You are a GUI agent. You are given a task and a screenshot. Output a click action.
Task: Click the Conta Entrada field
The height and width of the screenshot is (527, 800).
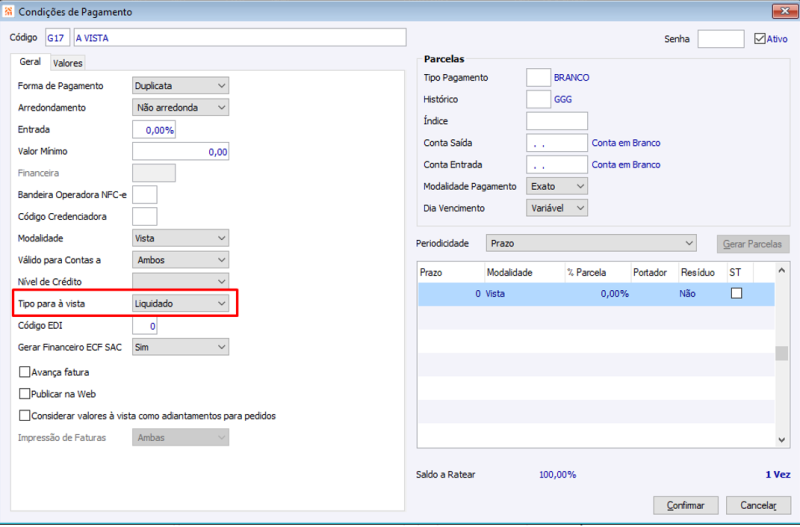click(x=557, y=164)
